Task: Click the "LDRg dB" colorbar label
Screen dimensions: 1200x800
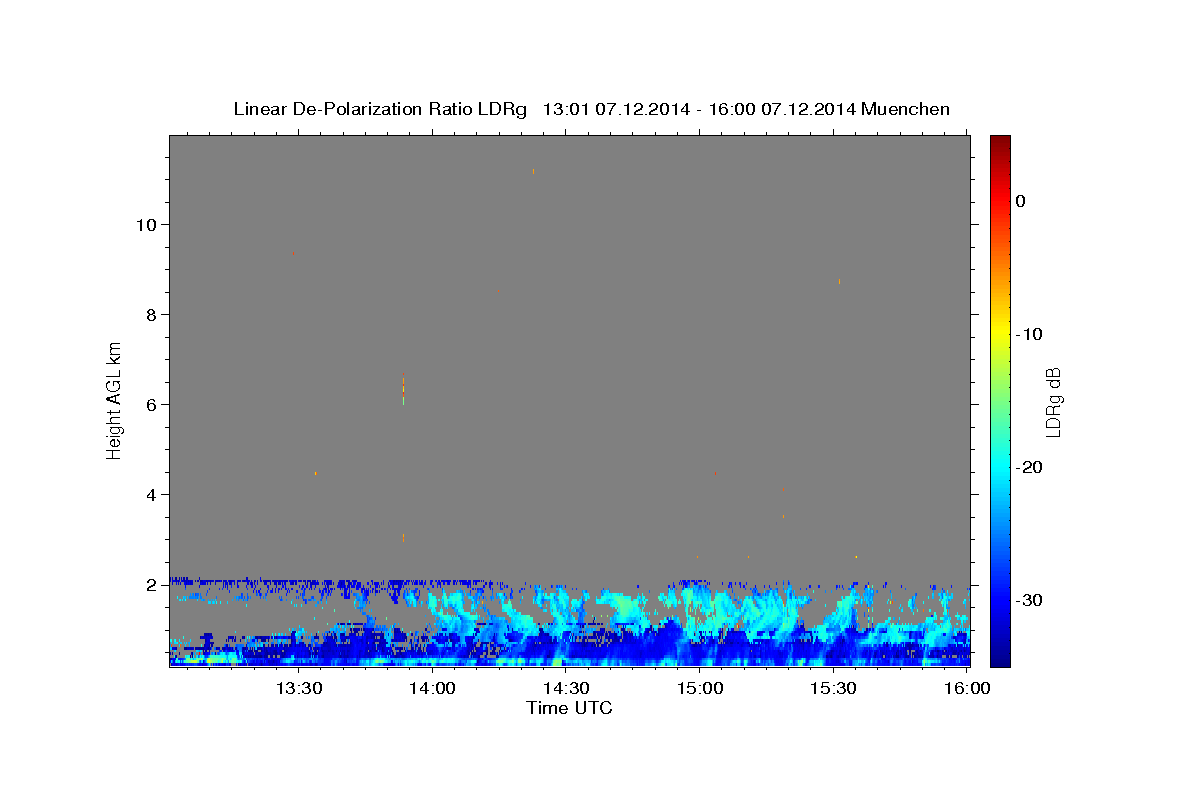Action: [1053, 402]
